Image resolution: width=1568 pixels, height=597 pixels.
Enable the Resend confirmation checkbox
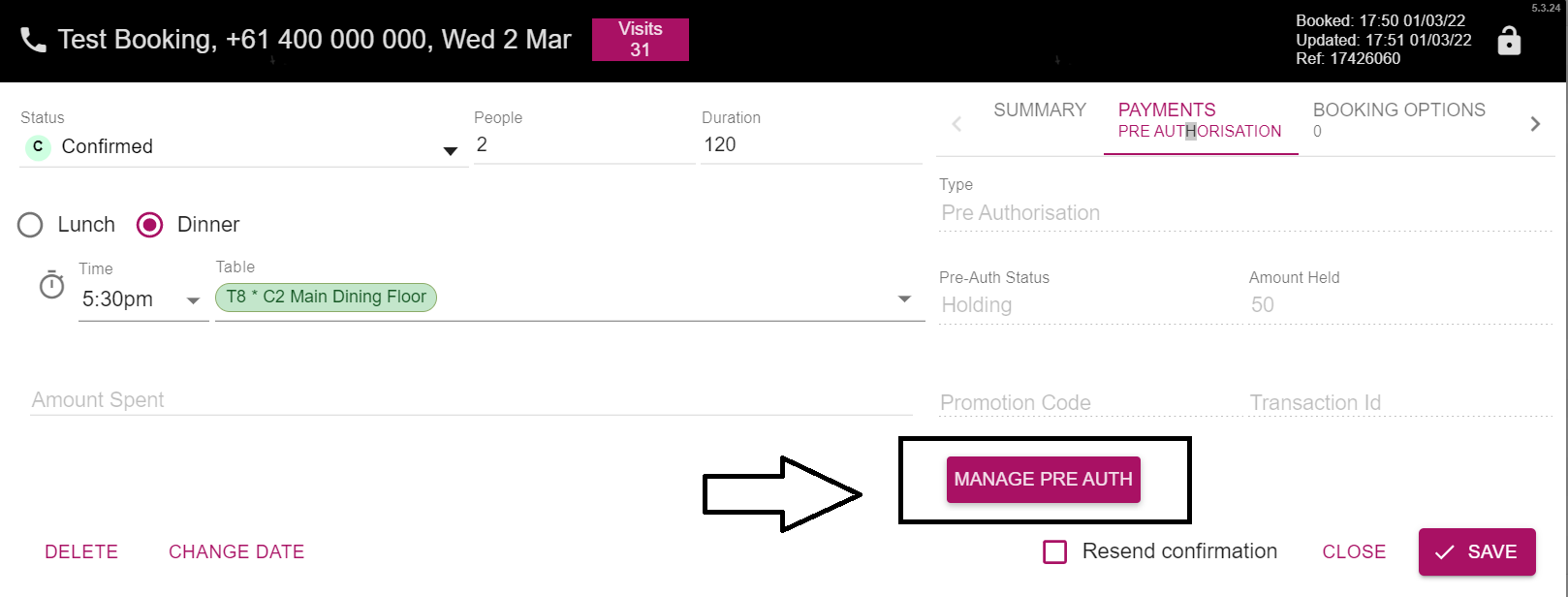1054,551
